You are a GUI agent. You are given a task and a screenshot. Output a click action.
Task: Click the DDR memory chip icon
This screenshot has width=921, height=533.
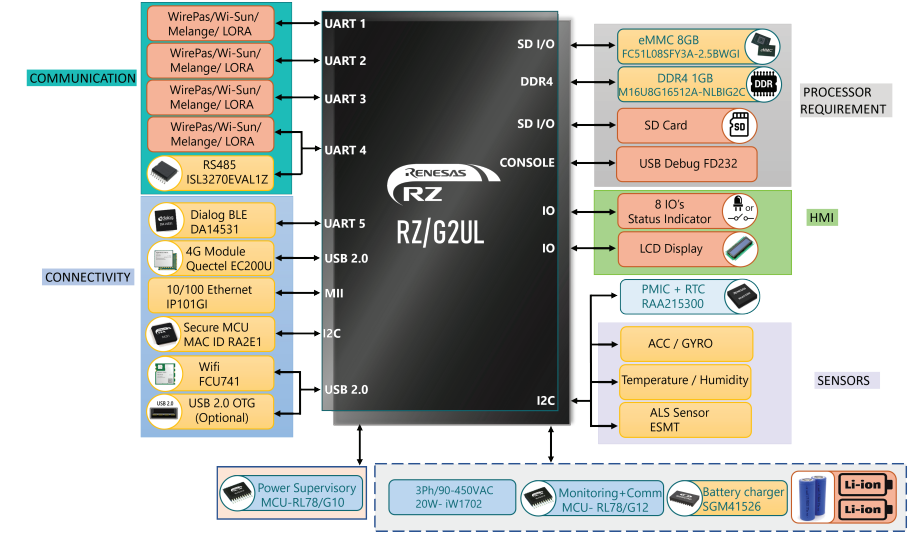point(764,84)
